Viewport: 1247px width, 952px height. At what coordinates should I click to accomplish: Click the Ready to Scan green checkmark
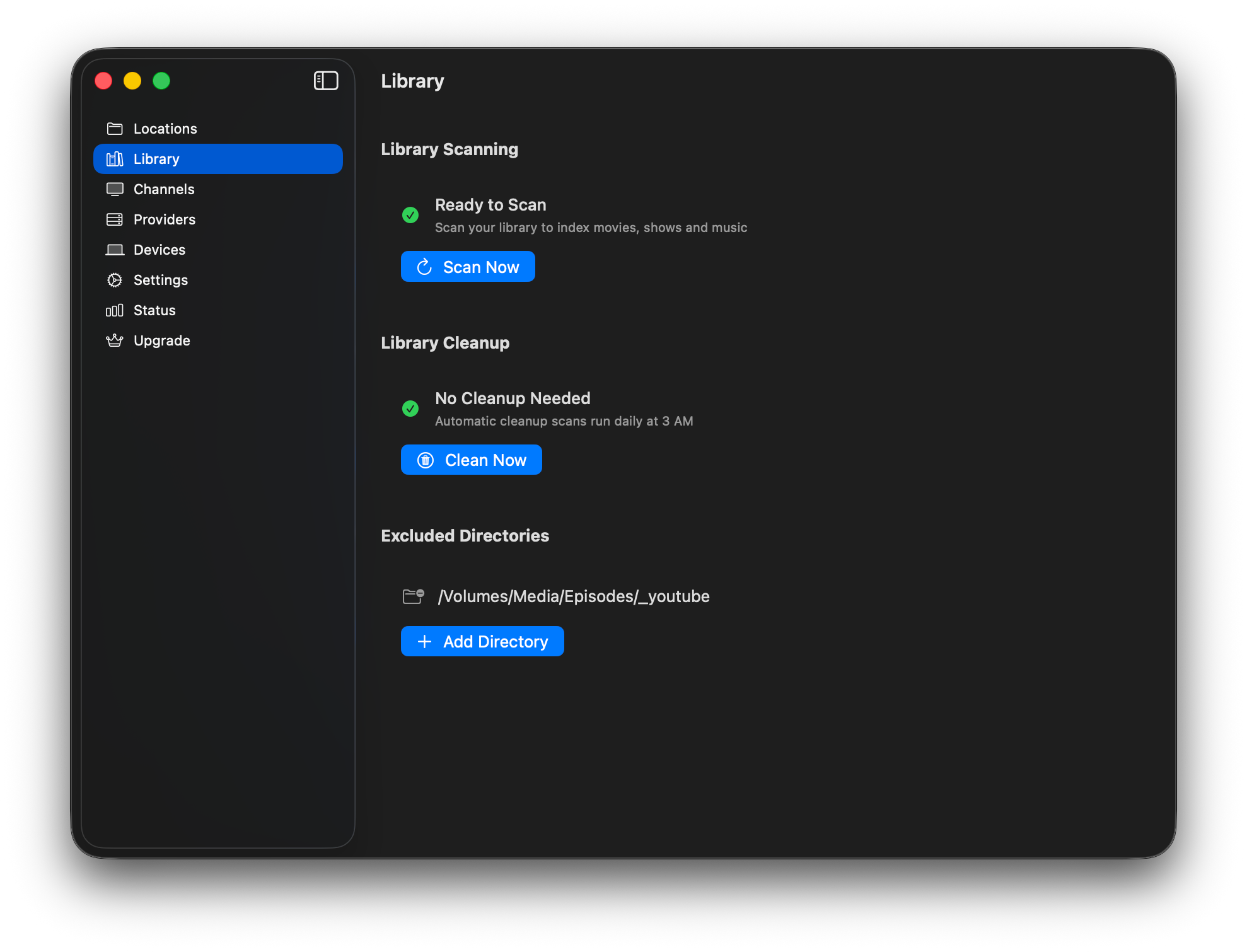(410, 215)
